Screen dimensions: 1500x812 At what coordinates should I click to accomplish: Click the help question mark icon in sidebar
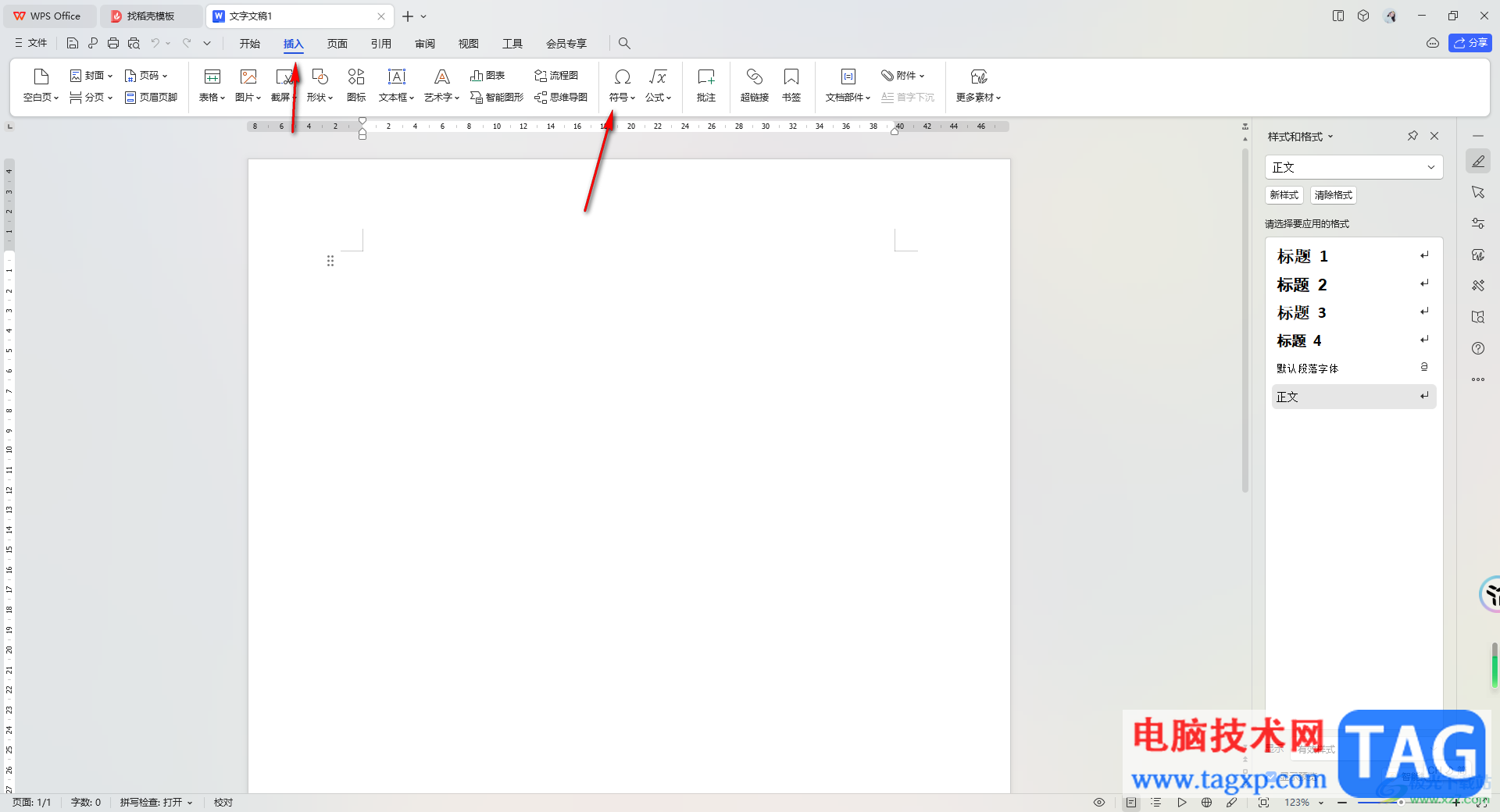[x=1478, y=348]
